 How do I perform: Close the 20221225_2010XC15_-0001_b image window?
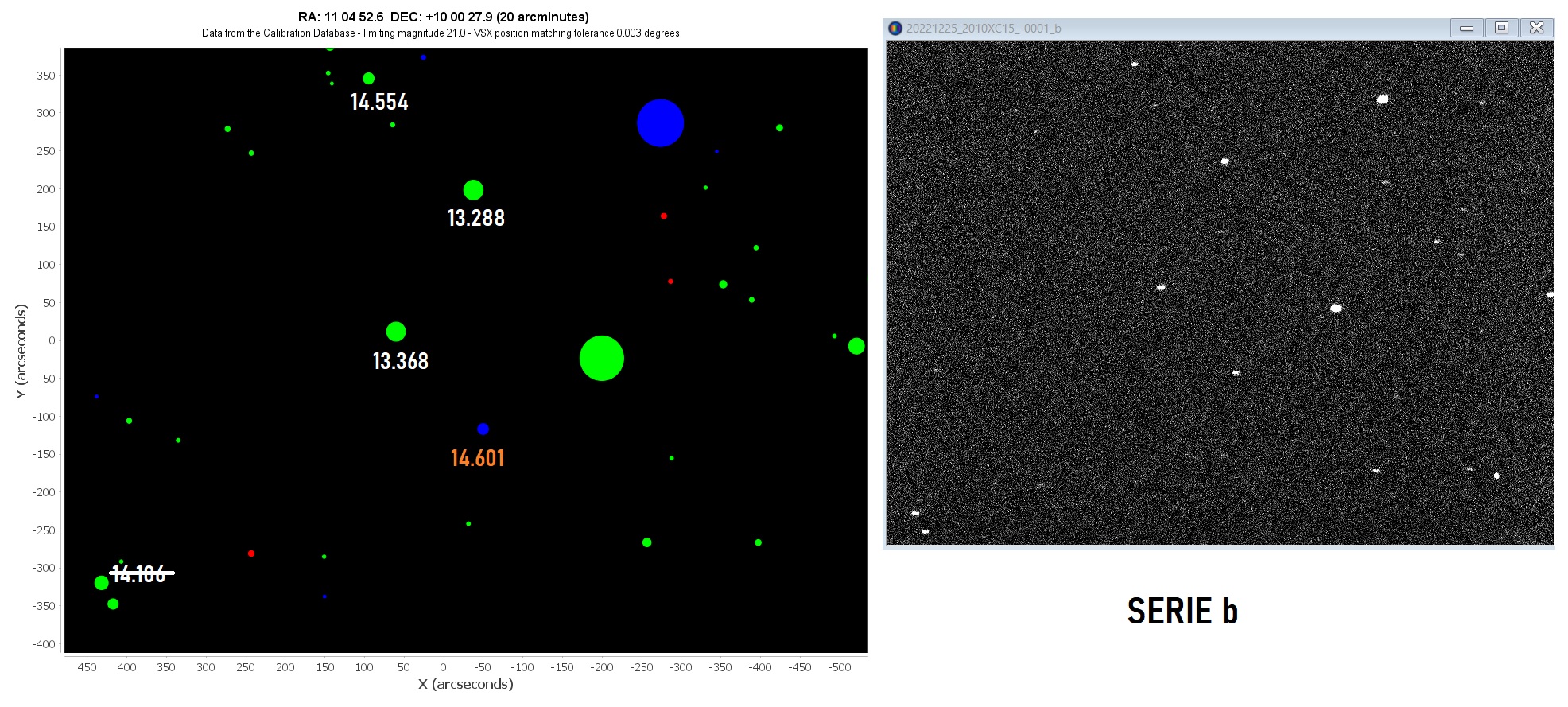tap(1536, 28)
